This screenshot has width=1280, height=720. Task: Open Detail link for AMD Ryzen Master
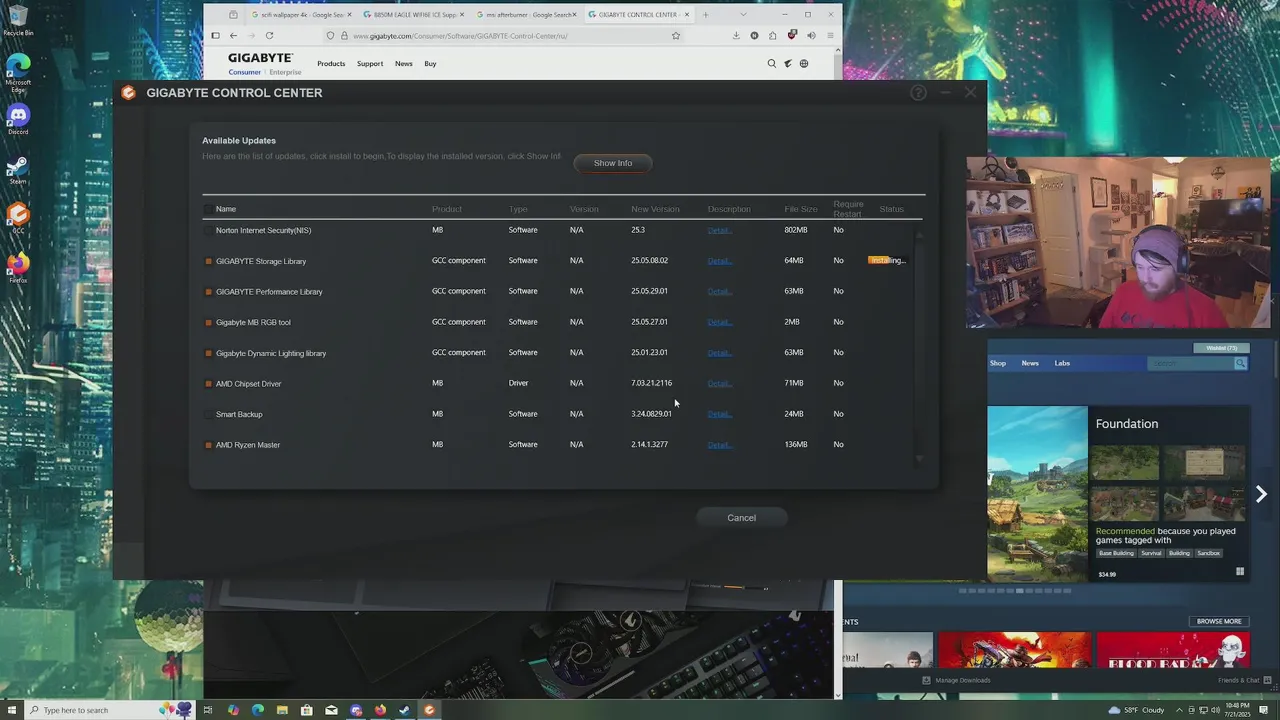pyautogui.click(x=719, y=445)
